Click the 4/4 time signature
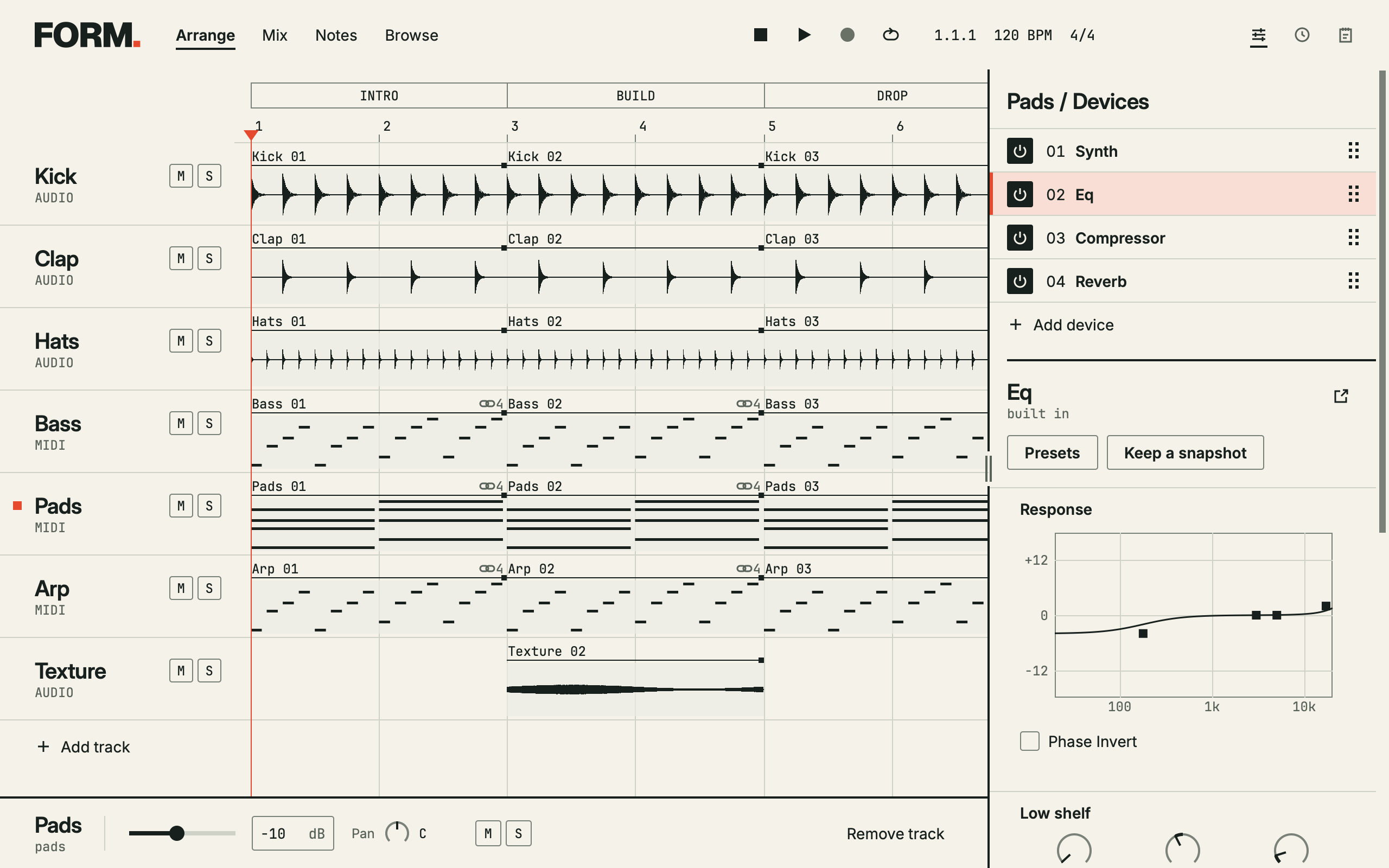 (x=1082, y=36)
